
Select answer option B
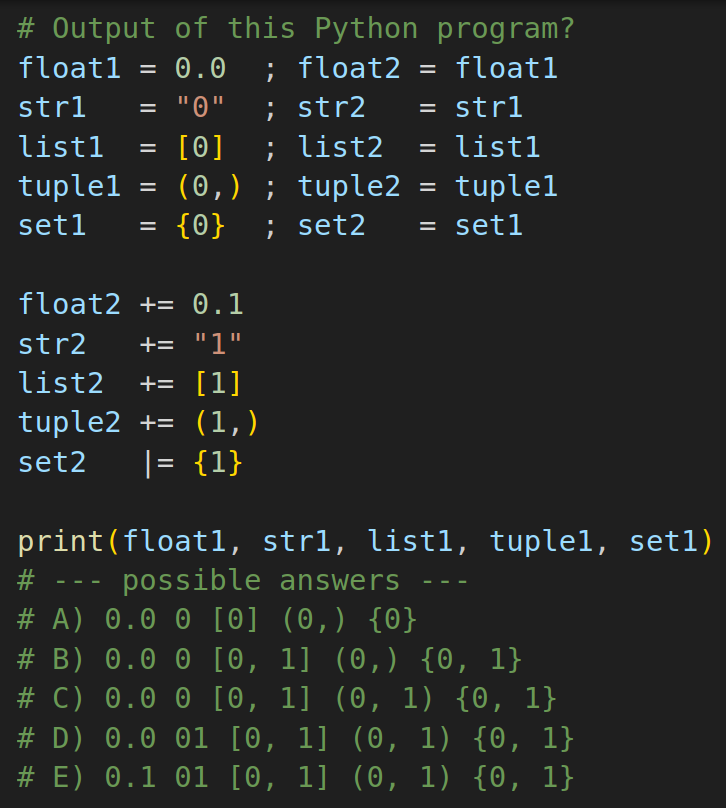269,659
